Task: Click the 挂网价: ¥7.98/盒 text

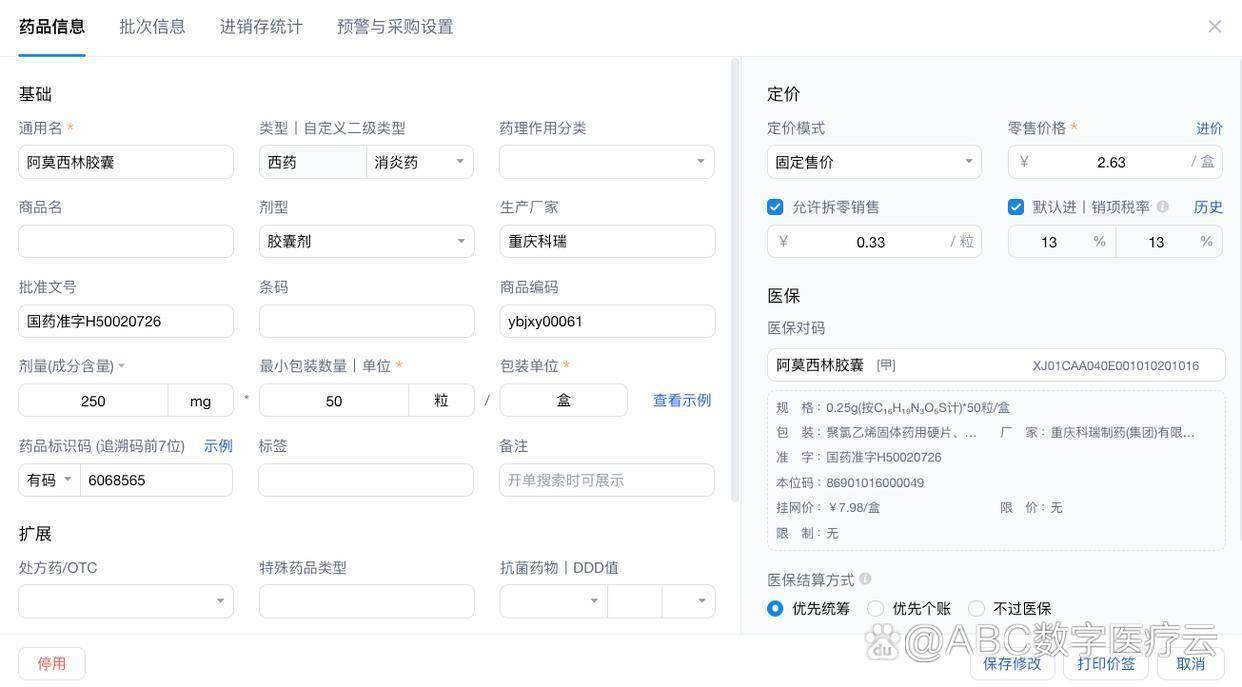Action: click(828, 508)
